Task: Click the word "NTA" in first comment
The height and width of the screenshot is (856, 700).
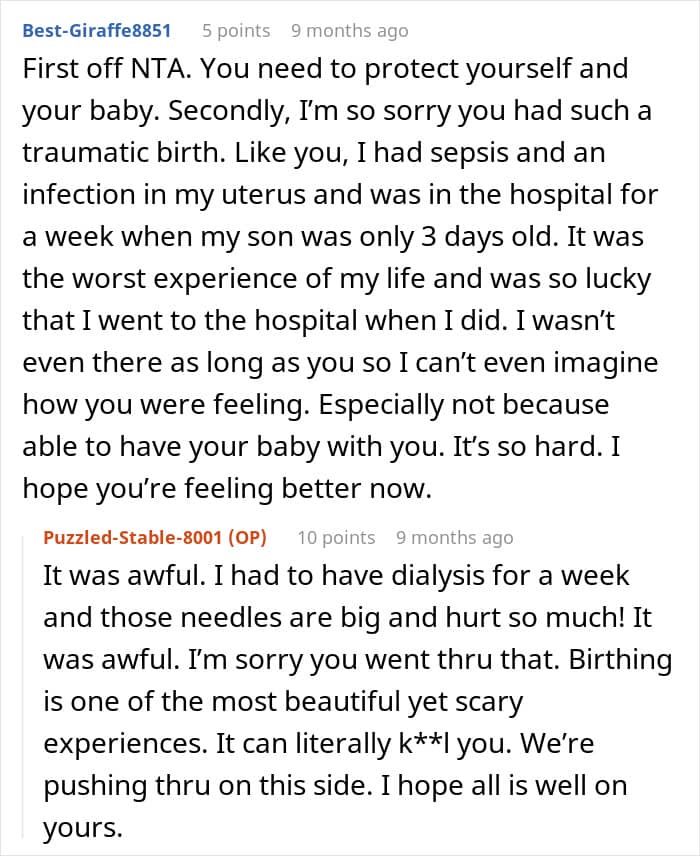Action: tap(161, 69)
